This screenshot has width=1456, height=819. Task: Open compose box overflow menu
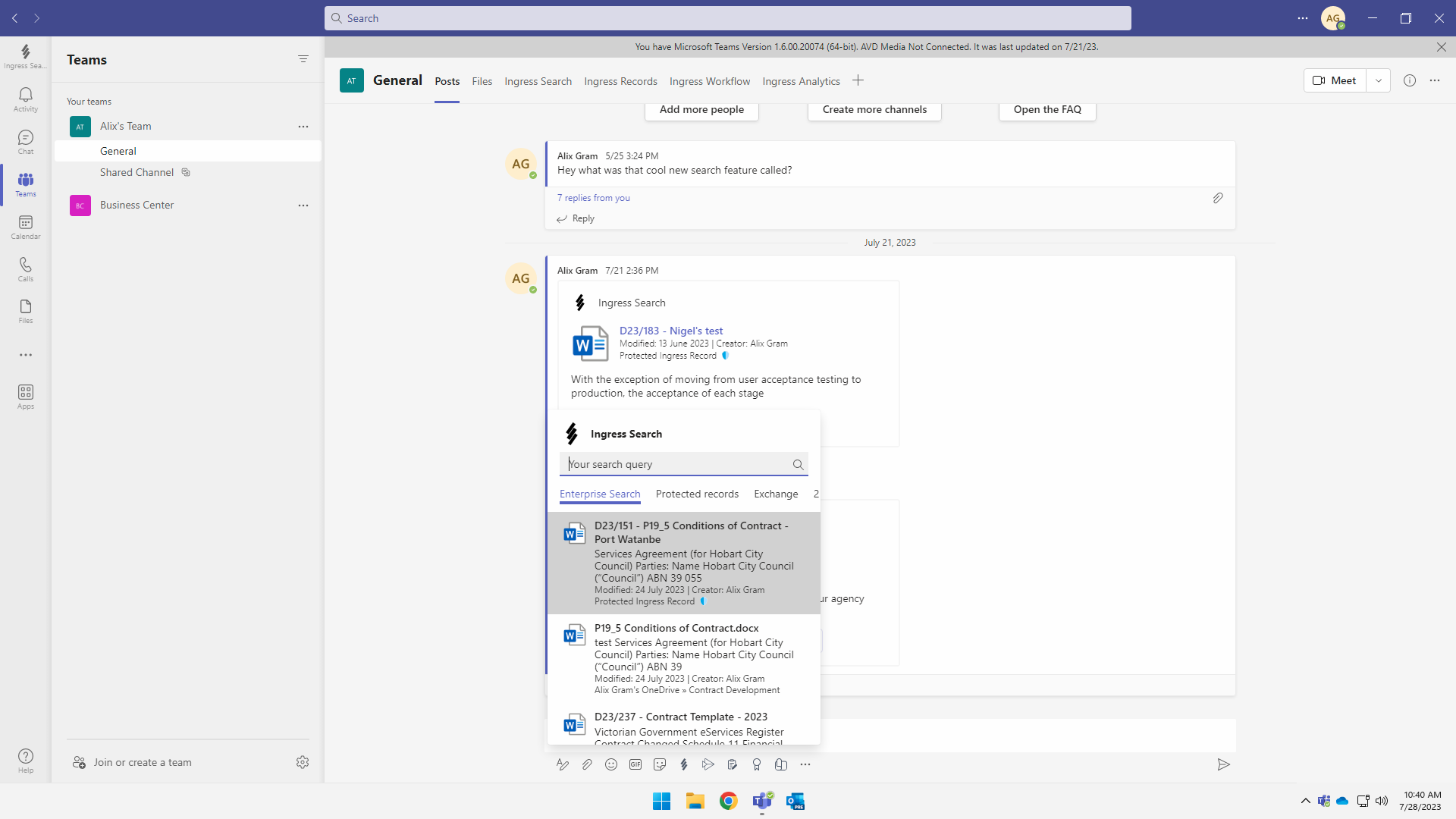pyautogui.click(x=805, y=764)
